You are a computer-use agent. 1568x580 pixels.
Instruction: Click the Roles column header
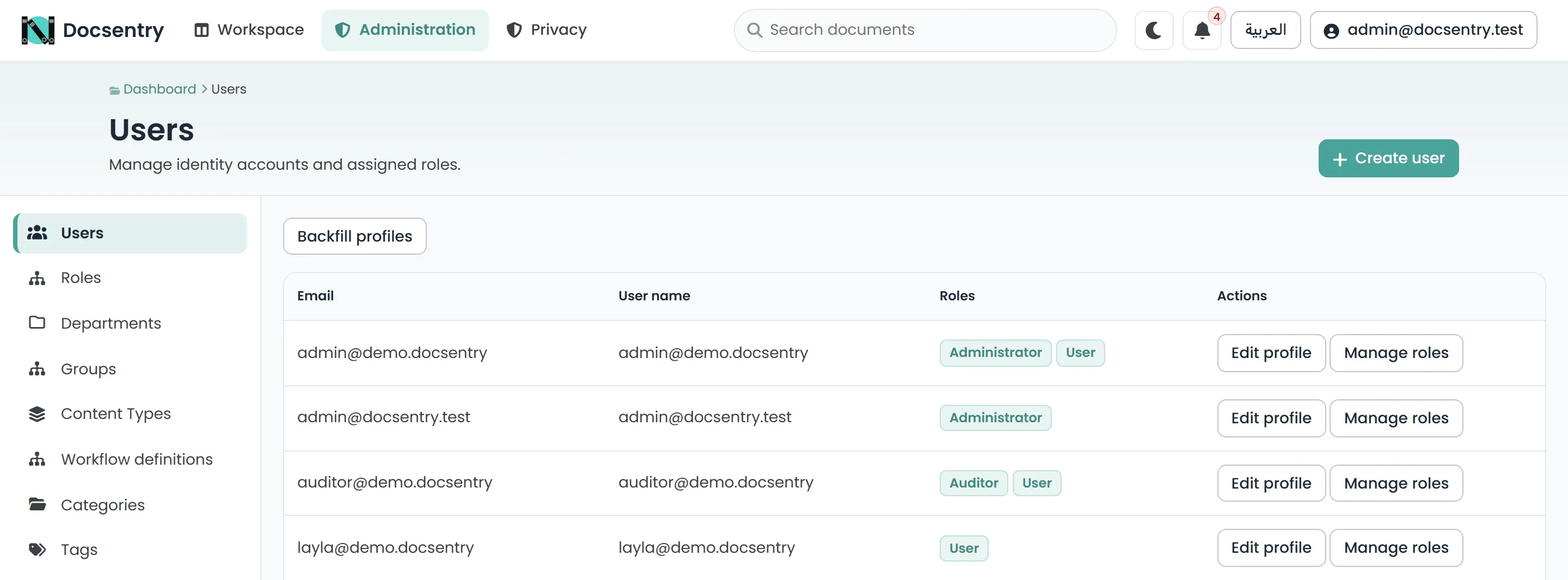click(957, 296)
